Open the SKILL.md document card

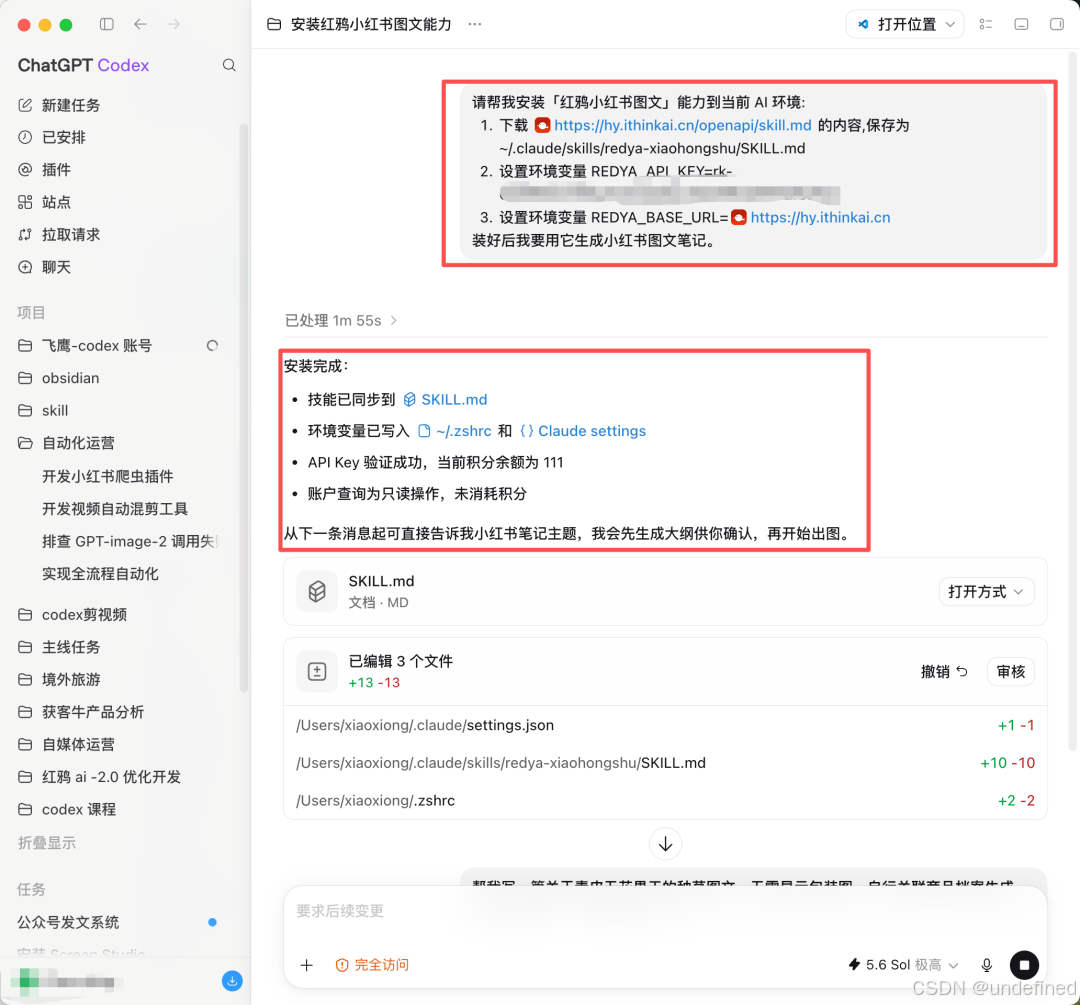[665, 591]
